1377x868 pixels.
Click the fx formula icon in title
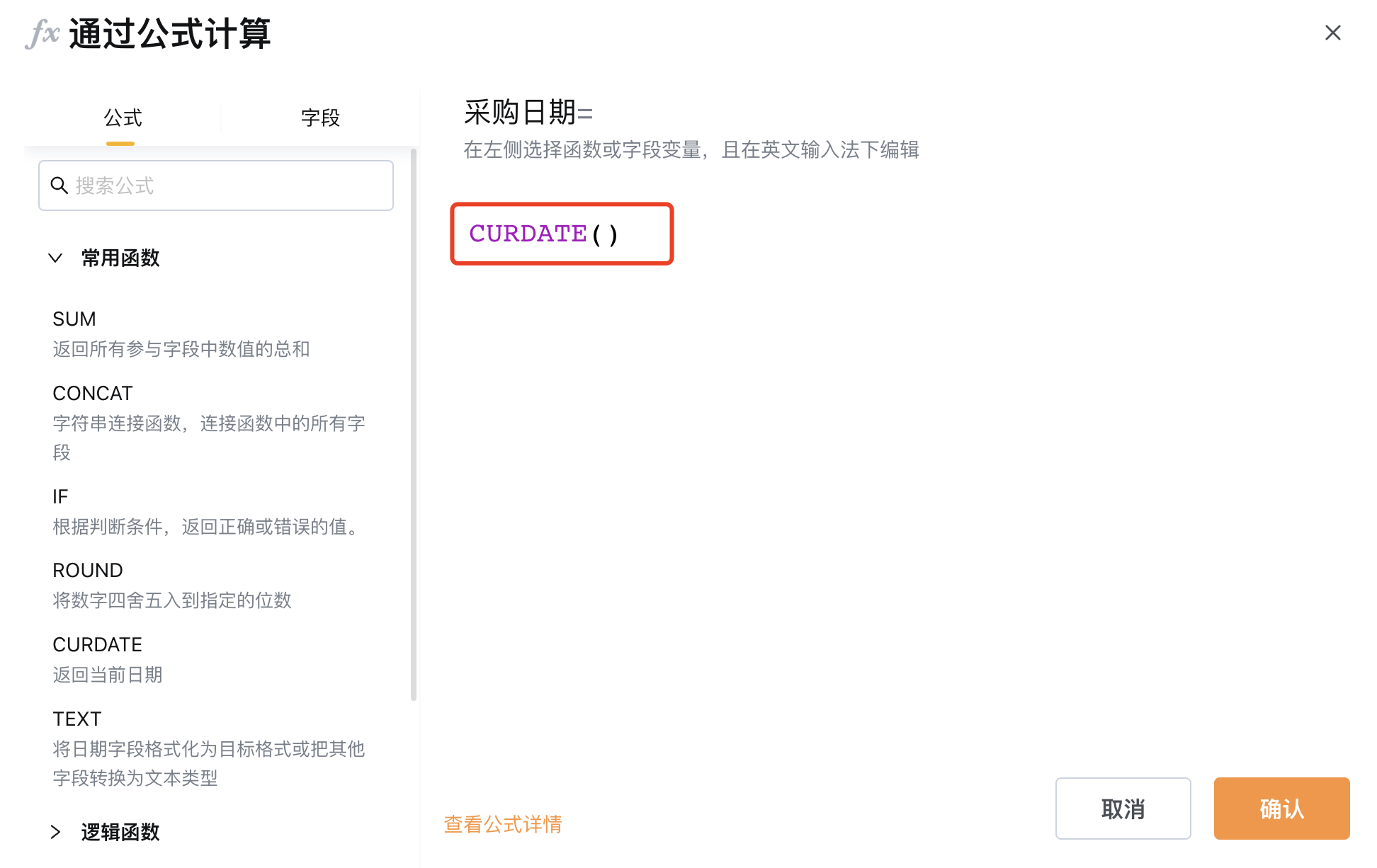42,33
